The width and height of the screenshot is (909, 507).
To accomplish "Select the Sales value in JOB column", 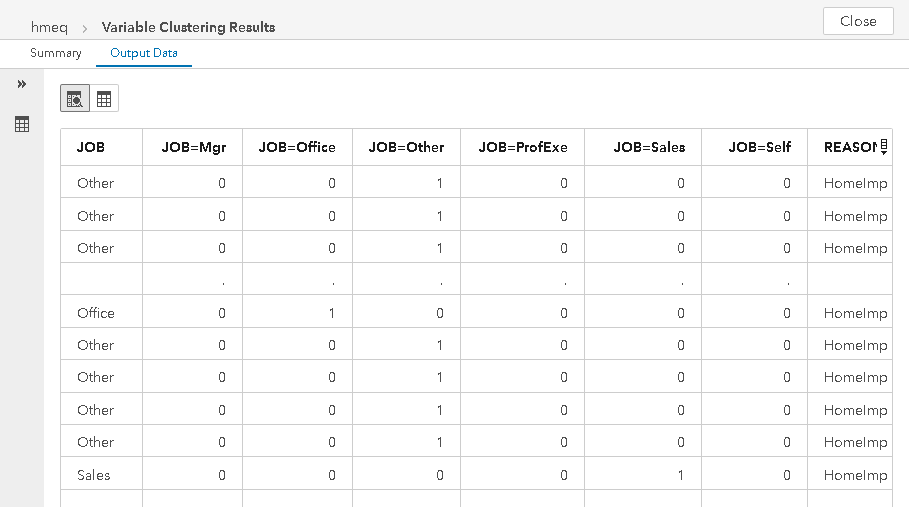I will 93,475.
